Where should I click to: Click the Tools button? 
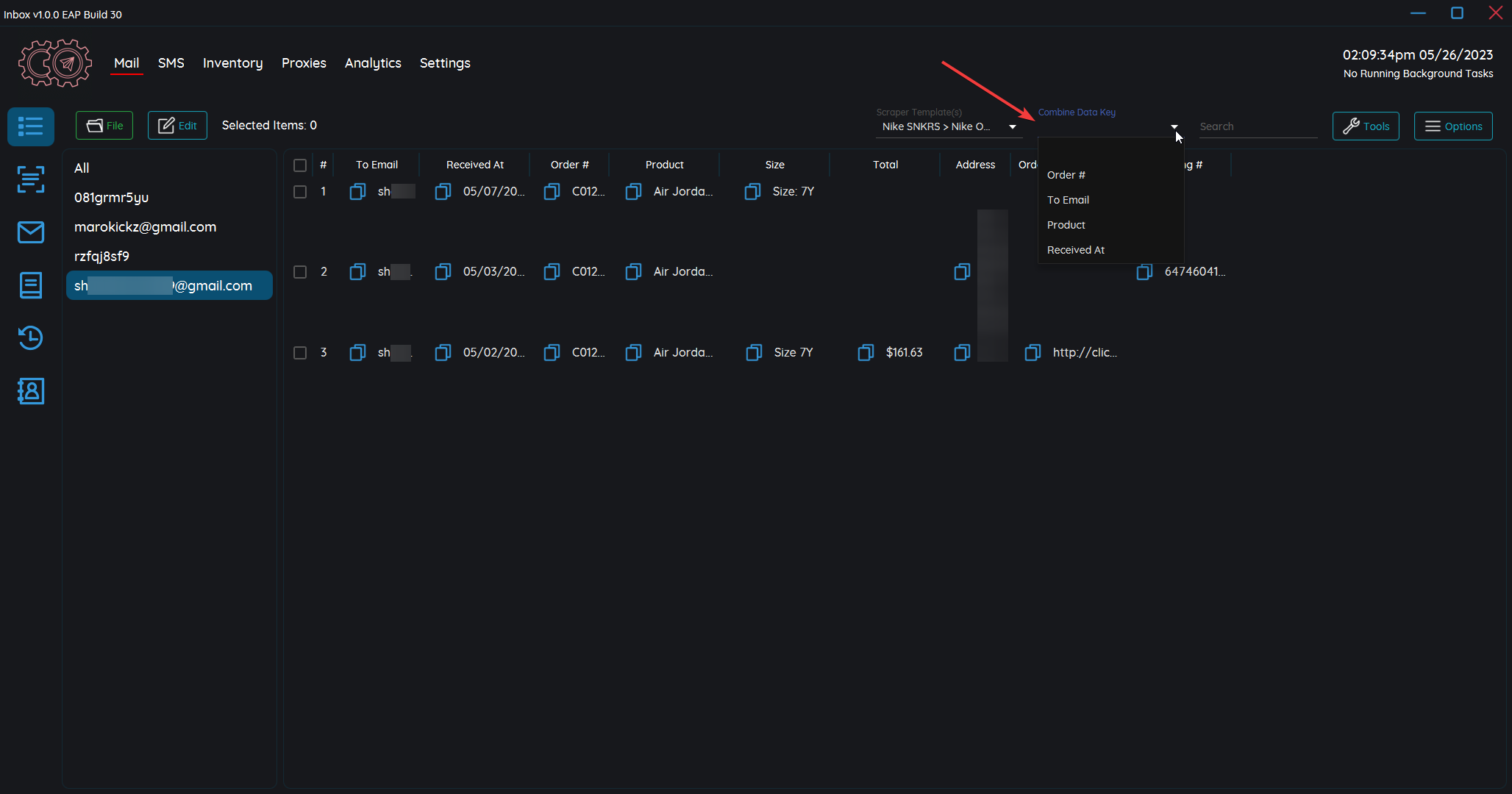coord(1366,126)
